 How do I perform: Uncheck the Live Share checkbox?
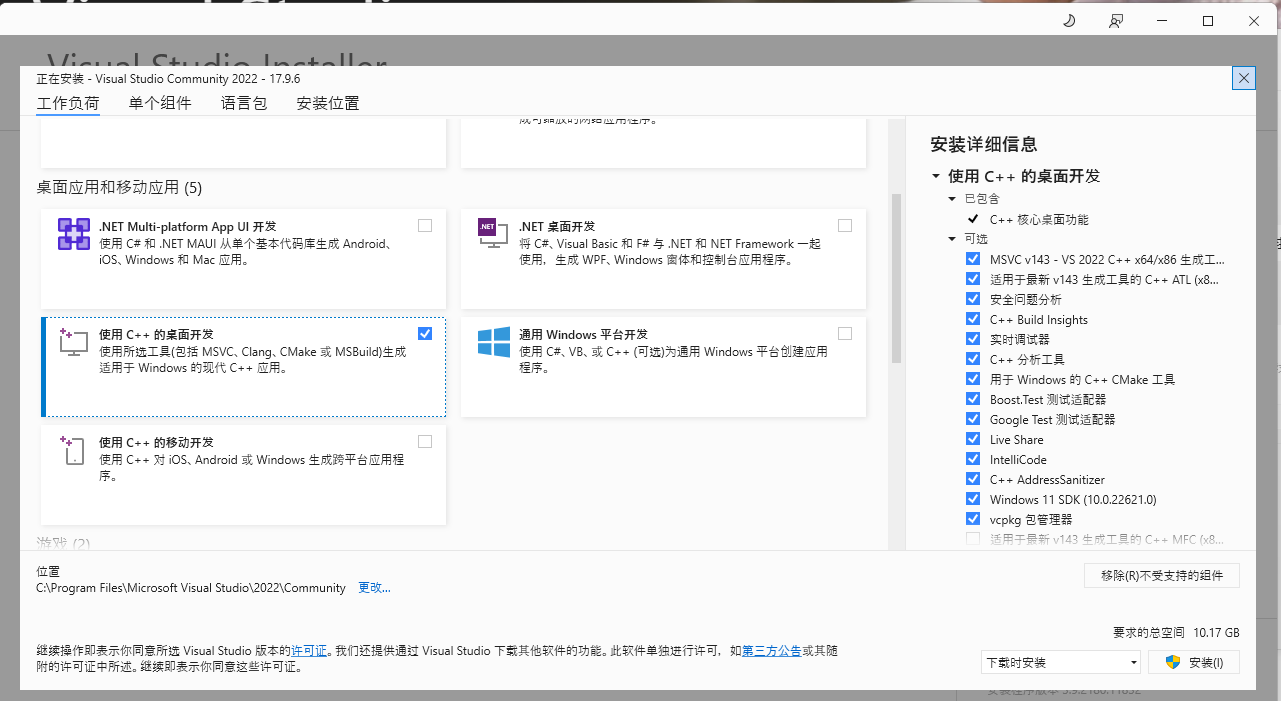(x=973, y=439)
